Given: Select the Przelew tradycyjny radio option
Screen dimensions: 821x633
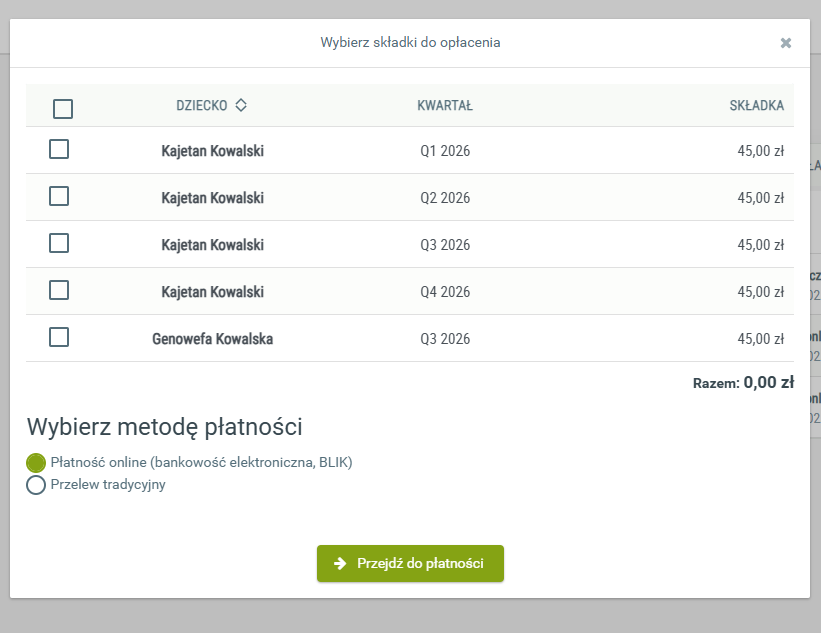Looking at the screenshot, I should tap(36, 486).
